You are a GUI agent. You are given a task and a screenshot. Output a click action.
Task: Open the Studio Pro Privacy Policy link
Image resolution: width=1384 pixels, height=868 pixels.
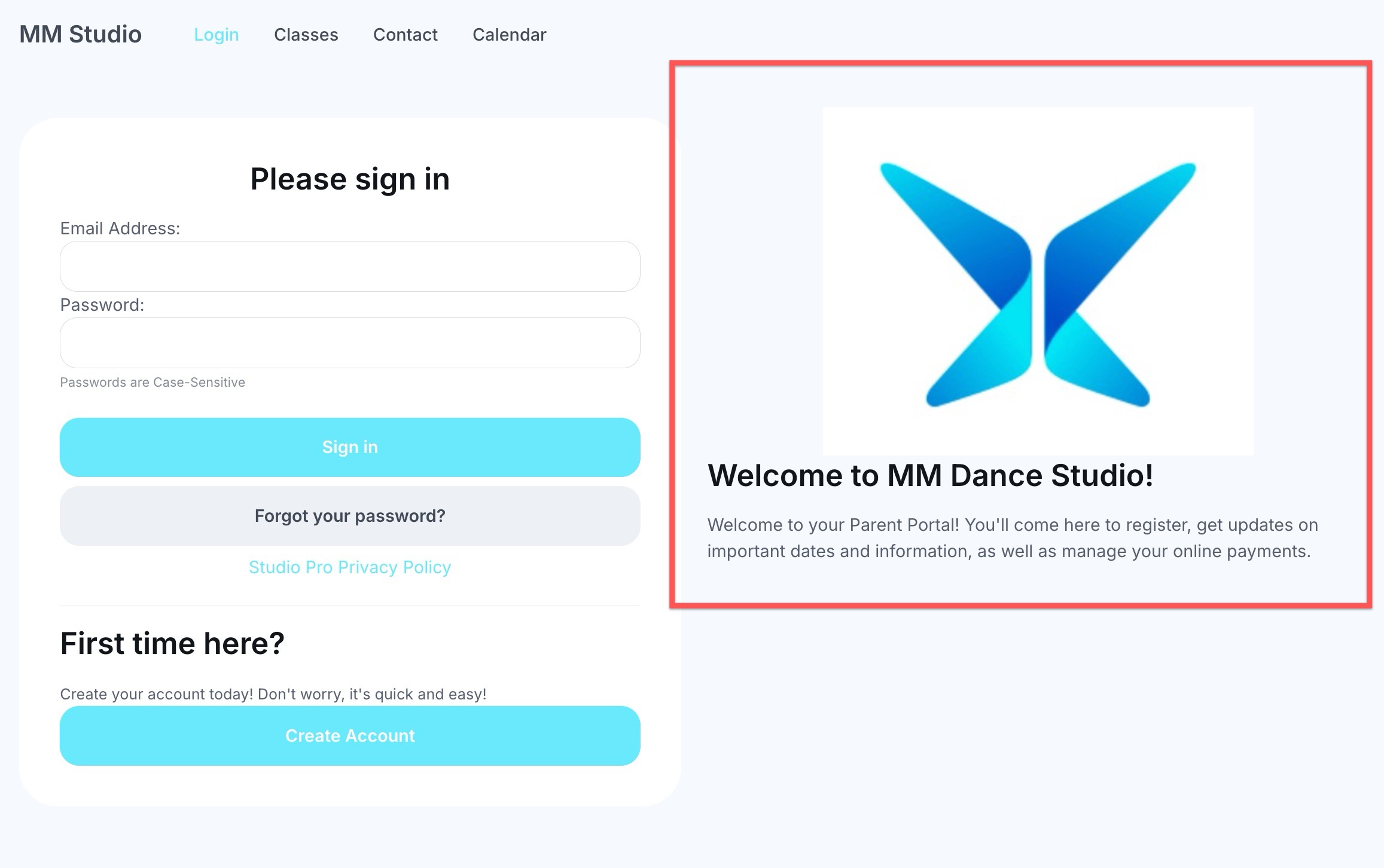(x=350, y=567)
